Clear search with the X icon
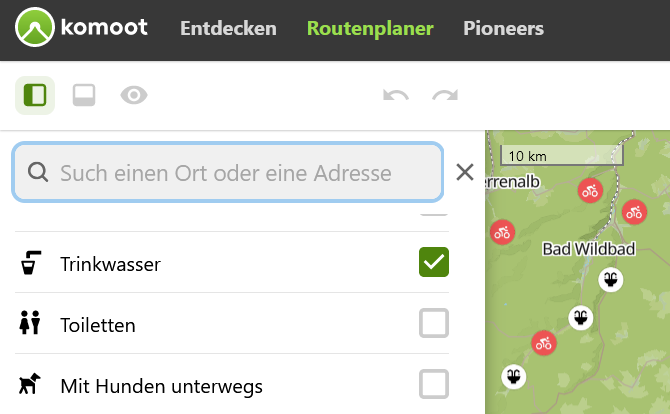Viewport: 670px width, 414px height. [x=464, y=173]
